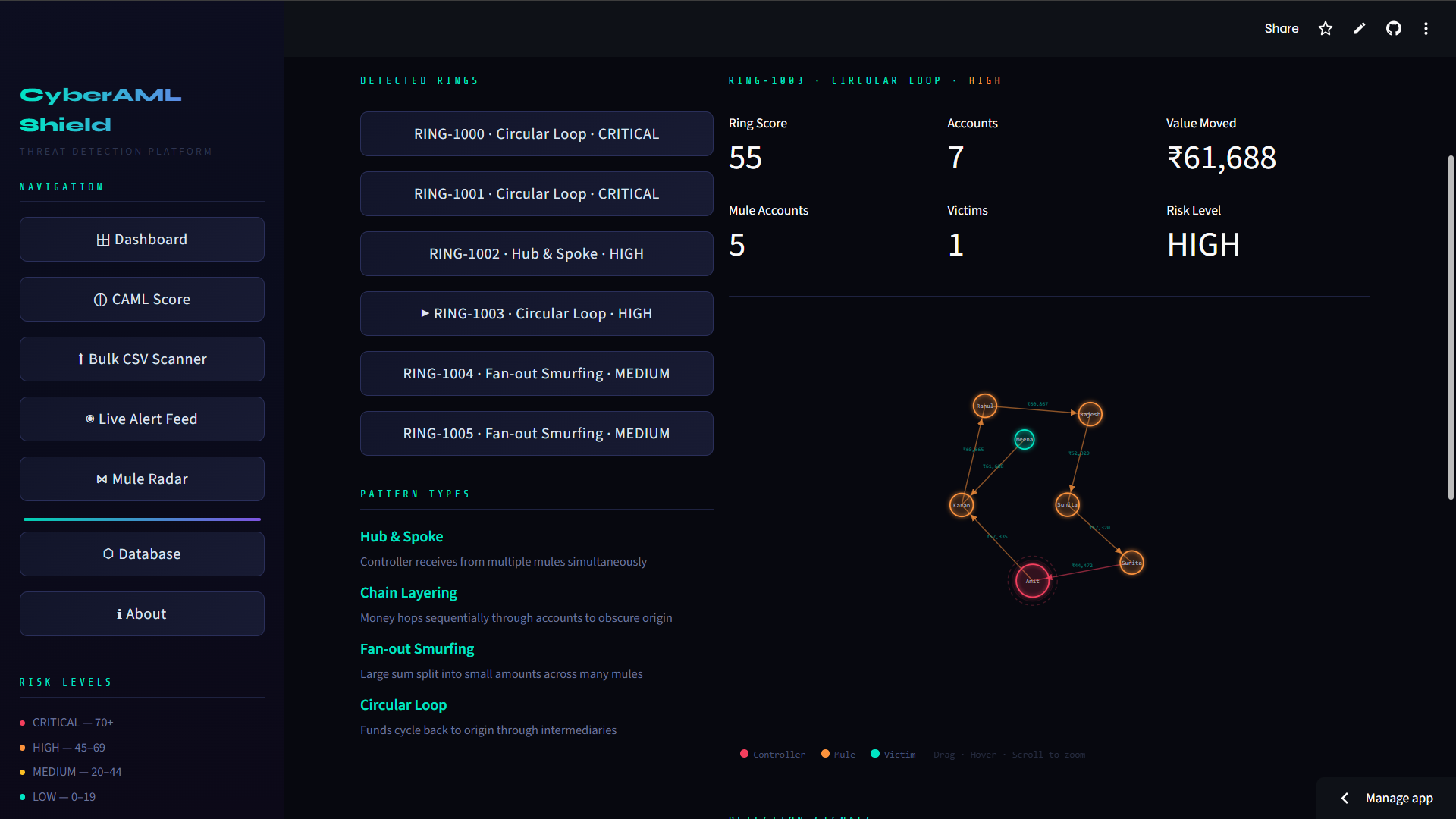Viewport: 1456px width, 819px height.
Task: Open Bulk CSV Scanner page
Action: 142,359
